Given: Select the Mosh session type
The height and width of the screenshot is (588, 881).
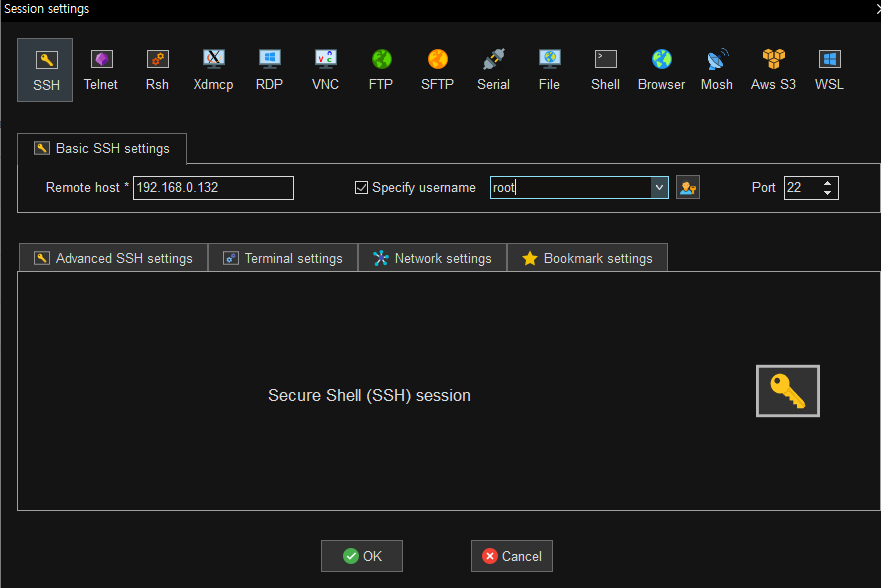Looking at the screenshot, I should tap(717, 70).
